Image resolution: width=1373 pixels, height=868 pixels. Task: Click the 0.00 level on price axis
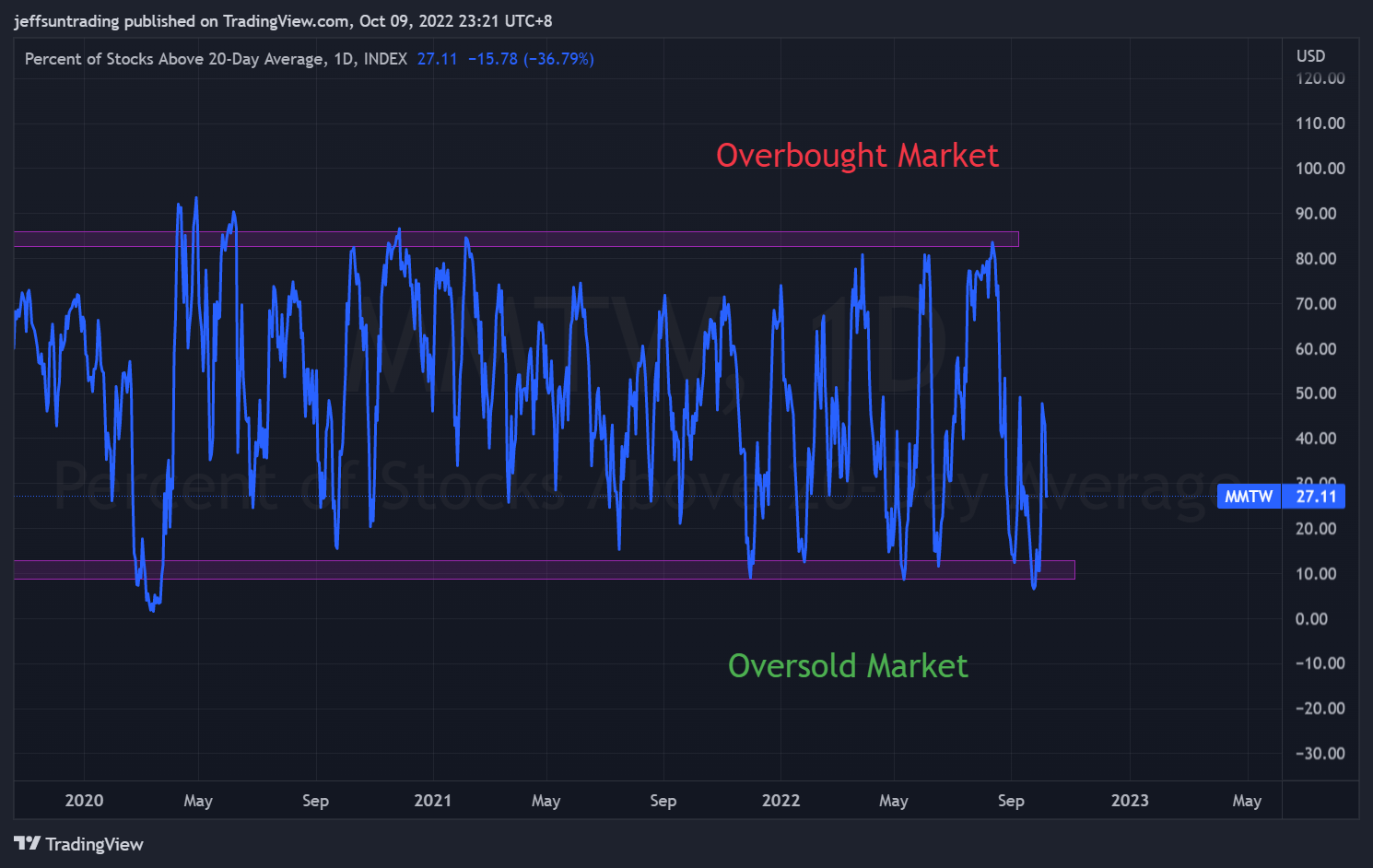[x=1311, y=619]
